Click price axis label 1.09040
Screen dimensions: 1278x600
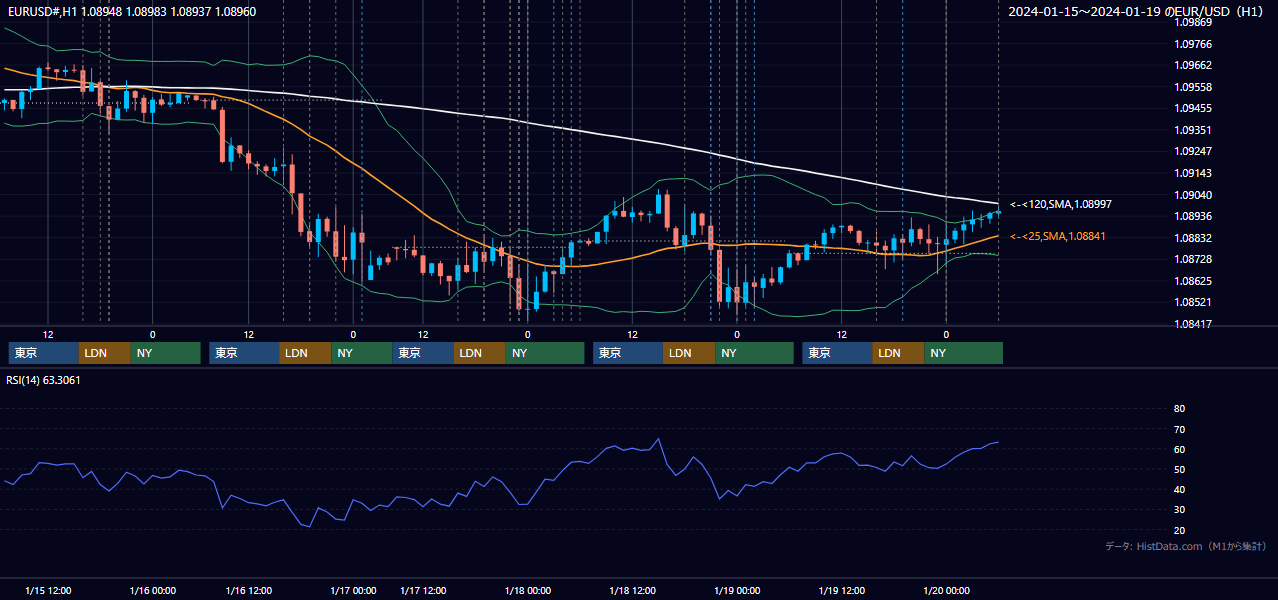[1193, 195]
